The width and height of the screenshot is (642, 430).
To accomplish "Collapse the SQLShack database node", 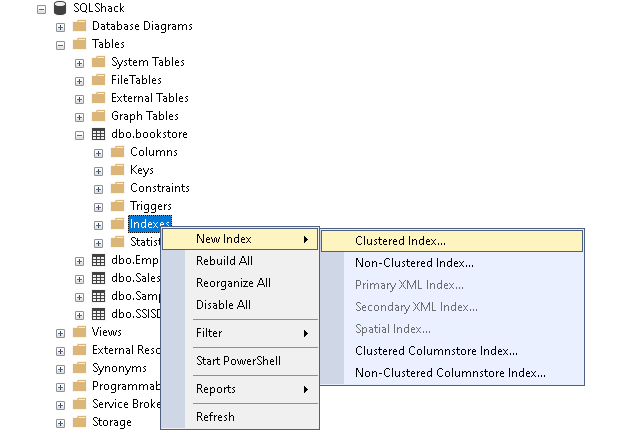I will [x=41, y=8].
